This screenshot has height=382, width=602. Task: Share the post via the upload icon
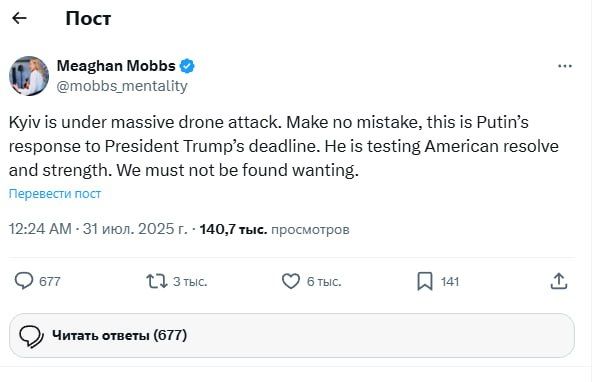(x=559, y=281)
